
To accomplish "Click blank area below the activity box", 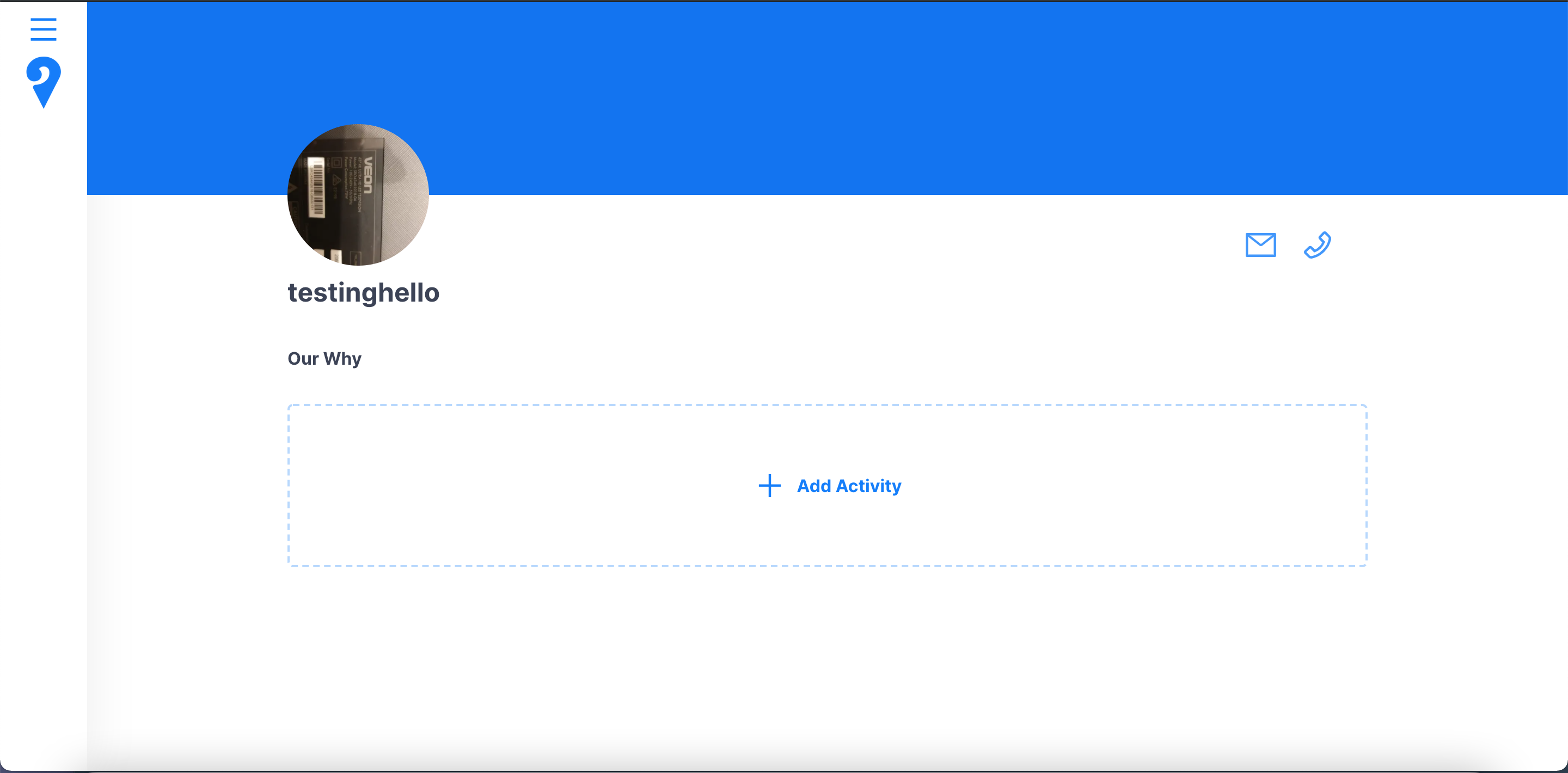I will tap(827, 658).
